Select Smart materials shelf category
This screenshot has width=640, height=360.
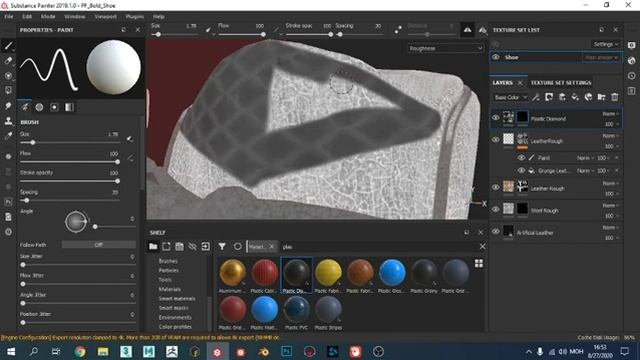(x=177, y=299)
